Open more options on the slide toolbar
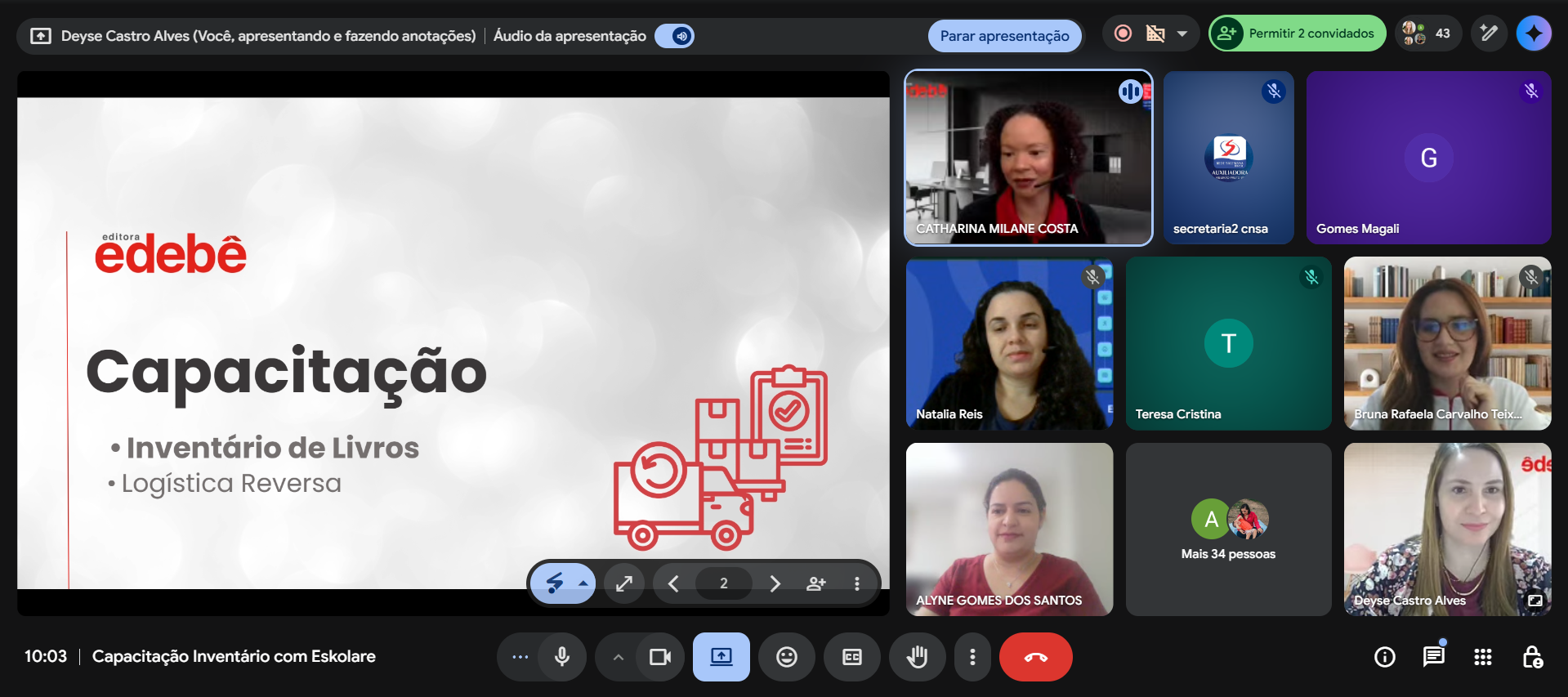Screen dimensions: 1568x697 (x=857, y=583)
